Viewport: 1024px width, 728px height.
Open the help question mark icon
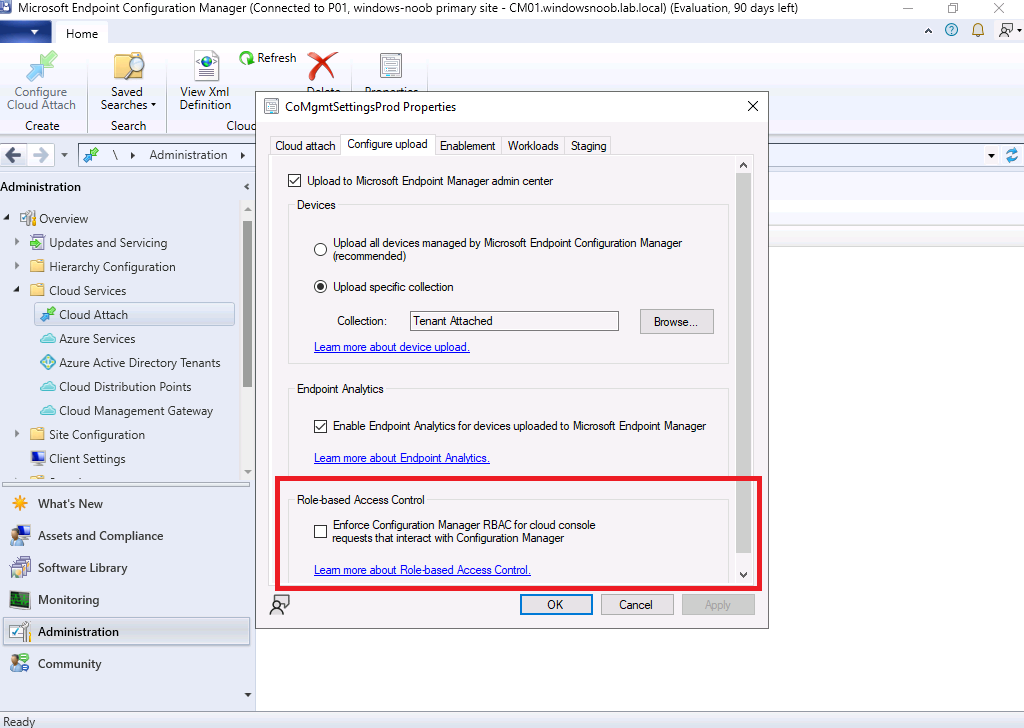point(952,30)
